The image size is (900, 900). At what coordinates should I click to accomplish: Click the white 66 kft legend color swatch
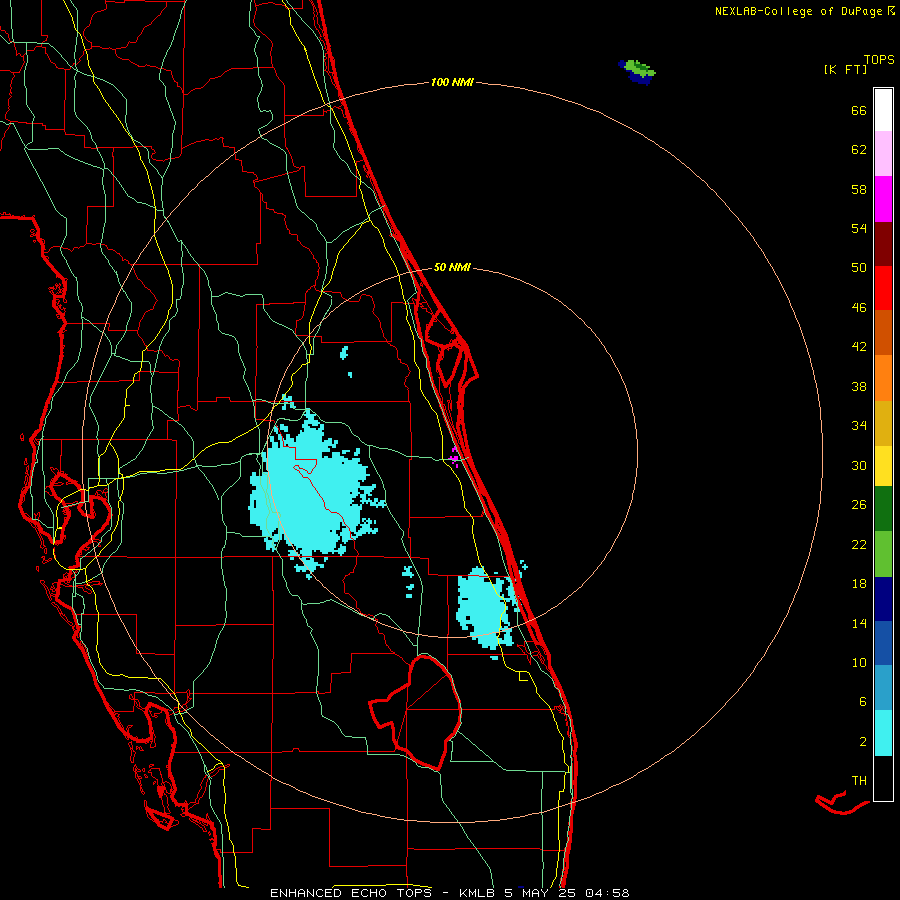click(x=883, y=110)
